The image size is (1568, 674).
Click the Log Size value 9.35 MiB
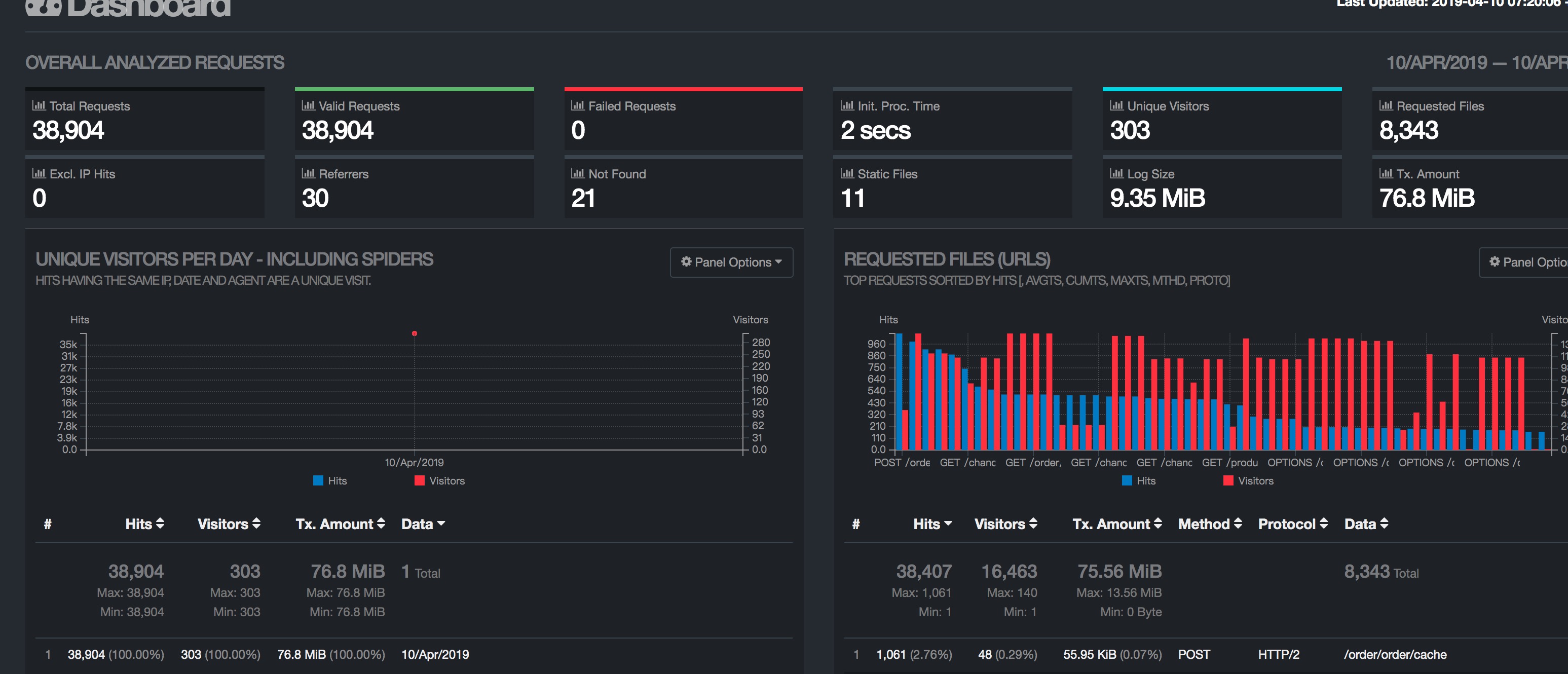[1157, 199]
